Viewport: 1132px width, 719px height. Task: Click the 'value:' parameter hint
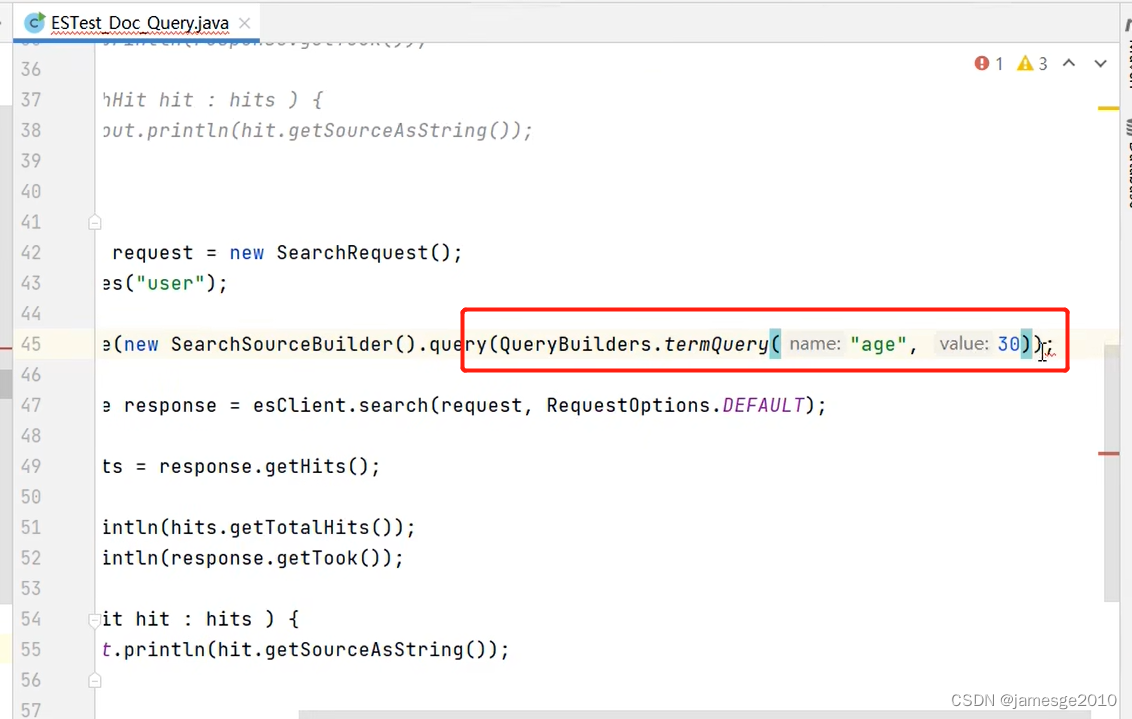tap(964, 344)
